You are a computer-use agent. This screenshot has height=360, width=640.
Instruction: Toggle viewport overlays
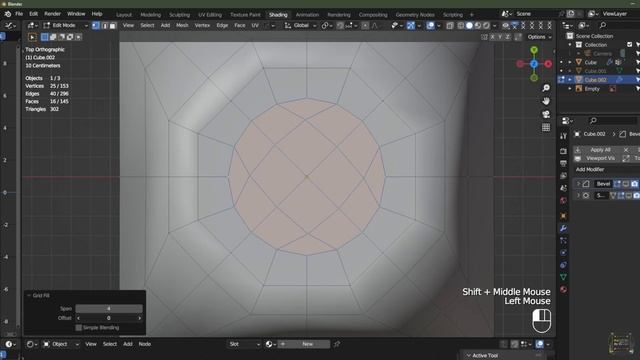pyautogui.click(x=431, y=25)
